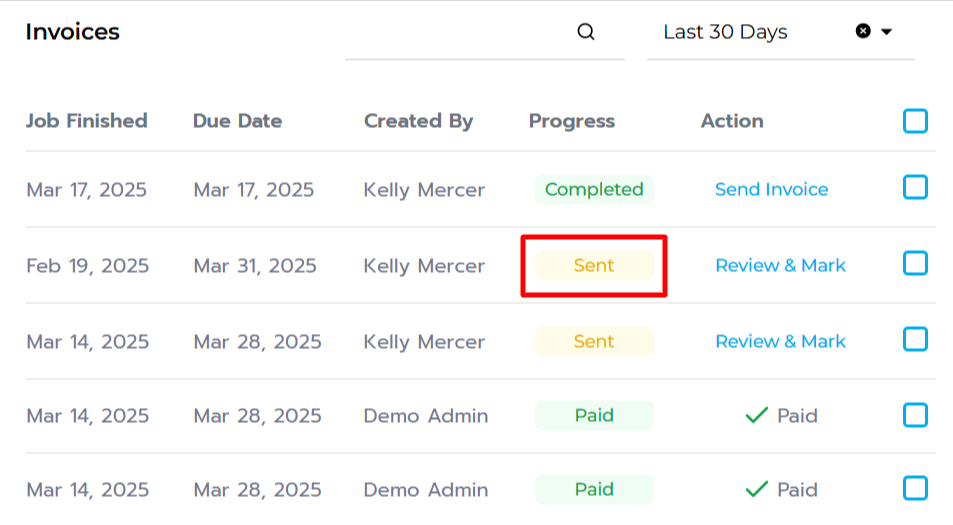Open Review & Mark for Mar 31 invoice
Screen dimensions: 953x525
point(780,266)
